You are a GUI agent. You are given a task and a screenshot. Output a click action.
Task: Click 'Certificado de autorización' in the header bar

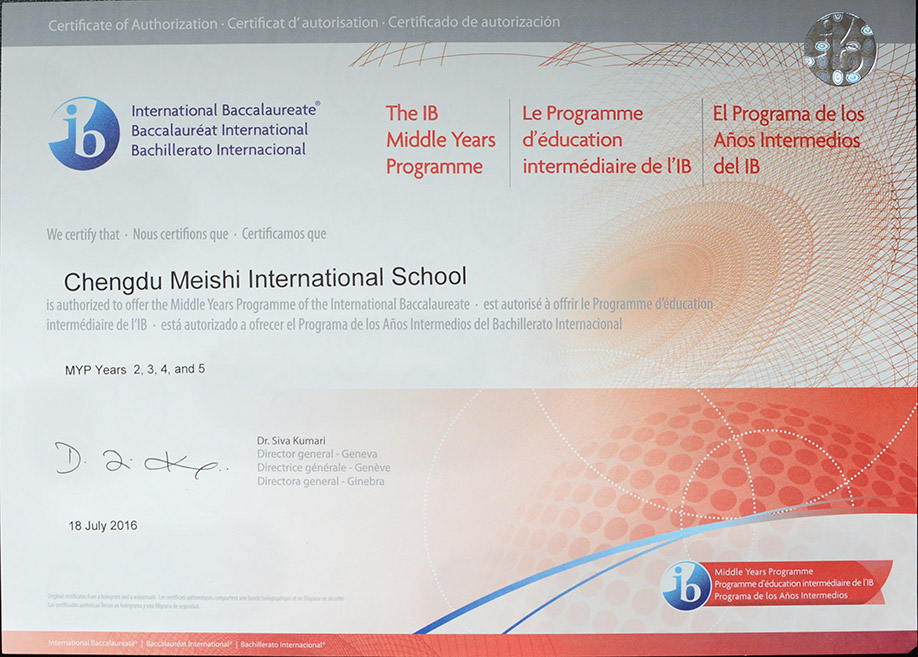pyautogui.click(x=474, y=22)
